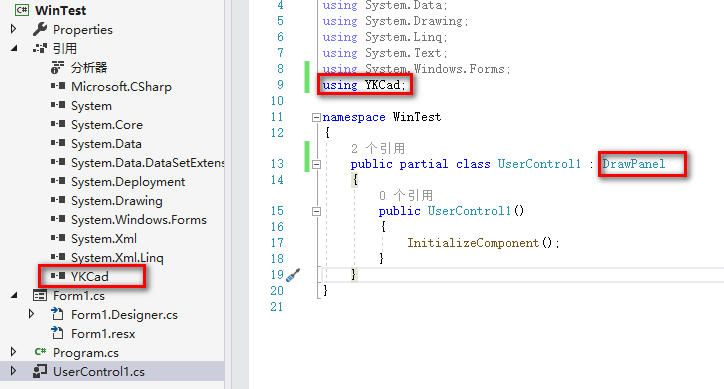
Task: Select Form1.resx in the solution tree
Action: (x=103, y=334)
